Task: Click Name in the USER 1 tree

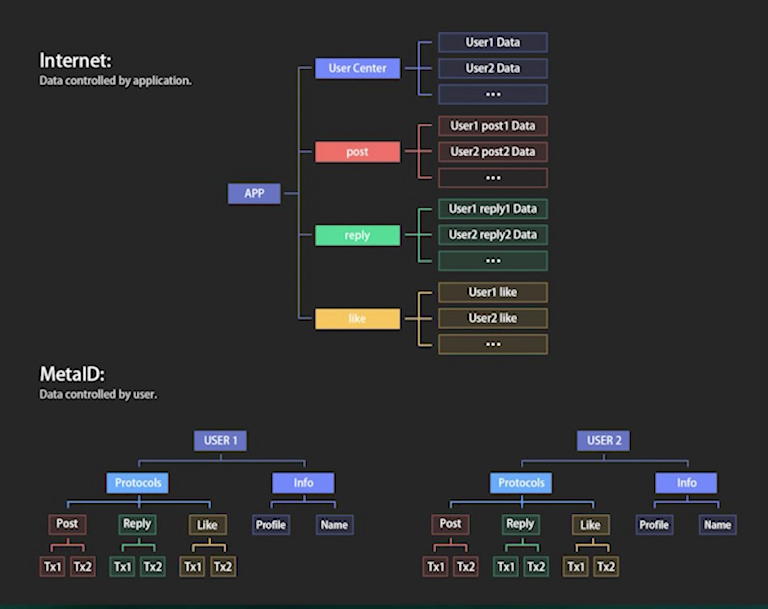Action: click(335, 525)
